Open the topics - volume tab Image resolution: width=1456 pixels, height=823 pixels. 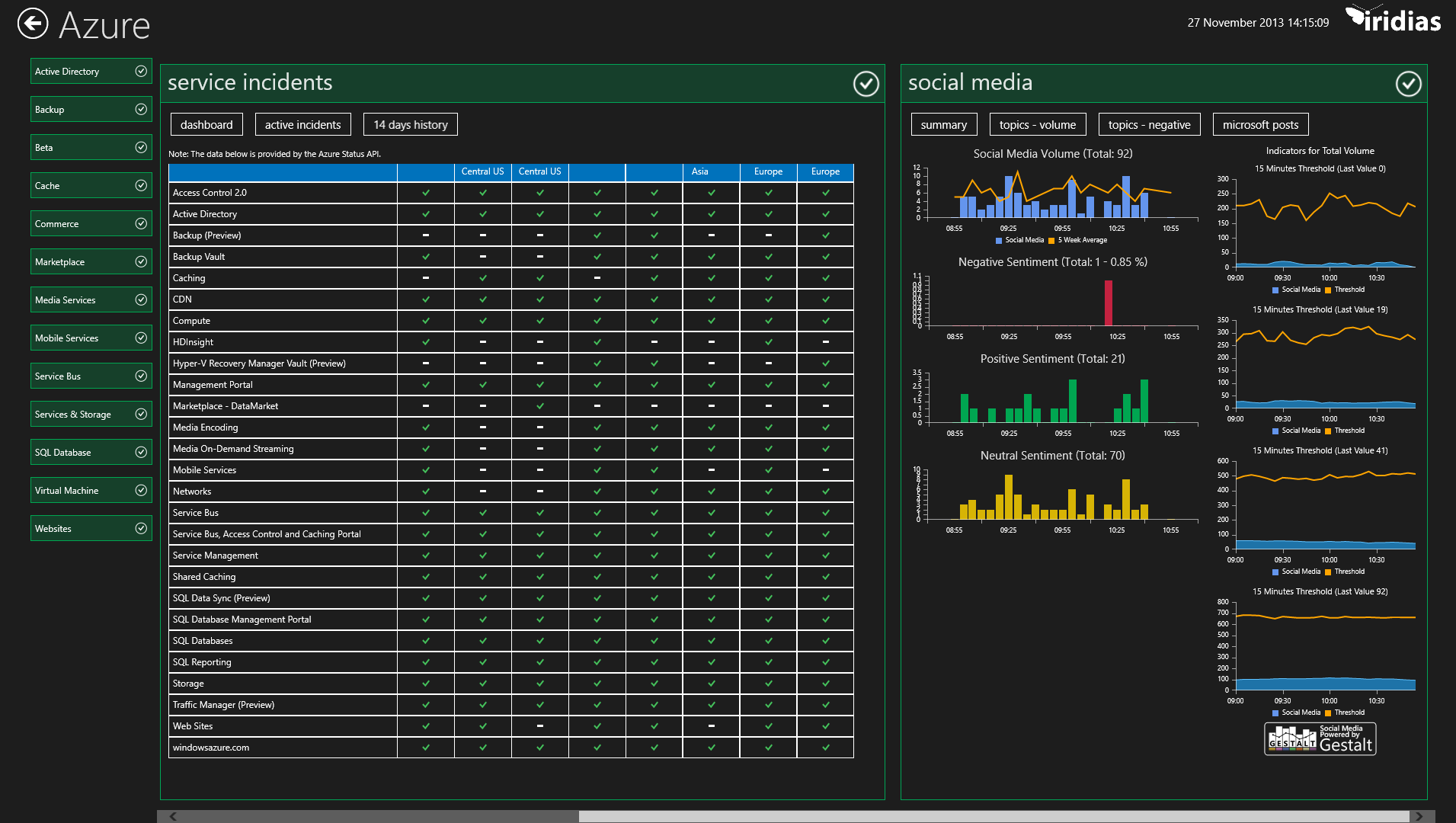point(1038,124)
